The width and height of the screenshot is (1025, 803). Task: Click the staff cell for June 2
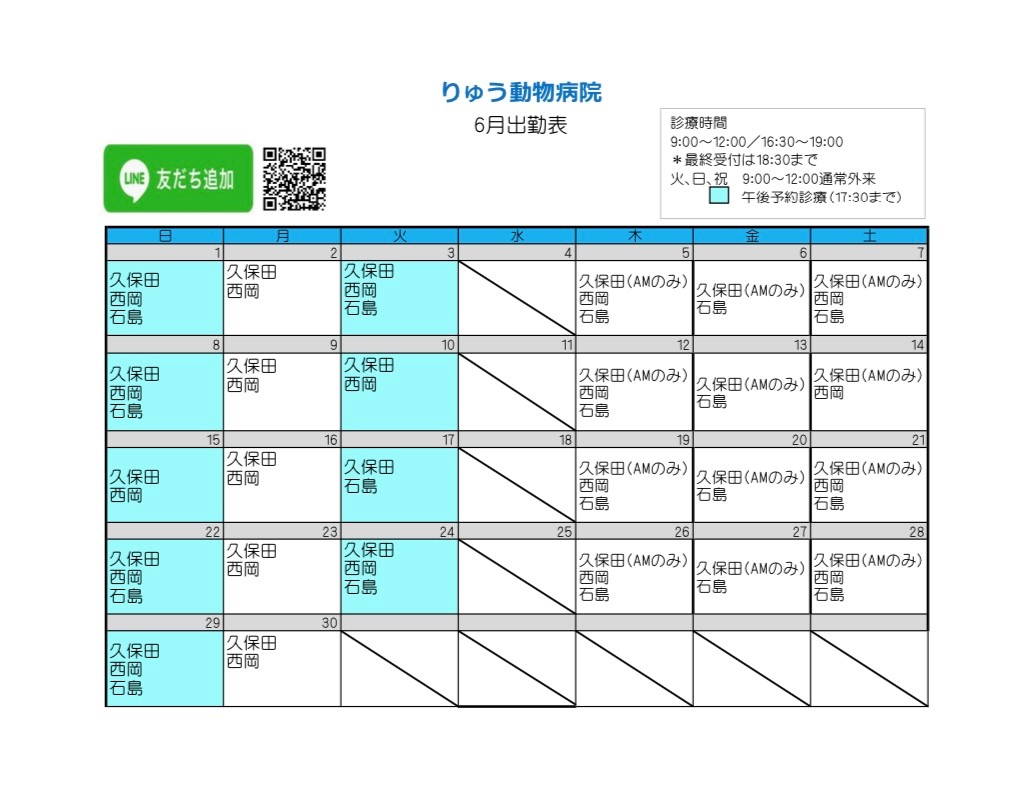[x=282, y=298]
